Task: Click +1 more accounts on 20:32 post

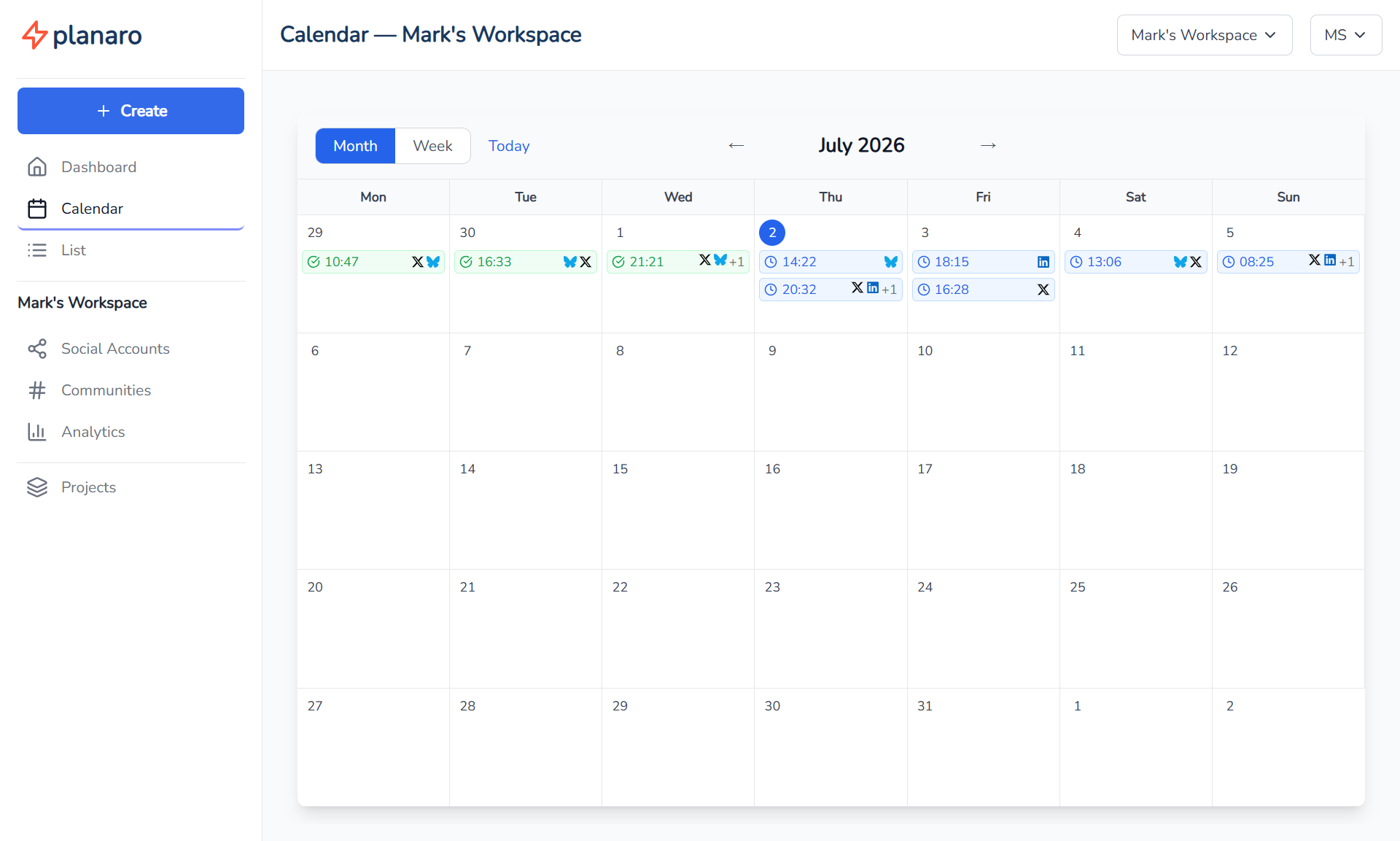Action: click(x=889, y=290)
